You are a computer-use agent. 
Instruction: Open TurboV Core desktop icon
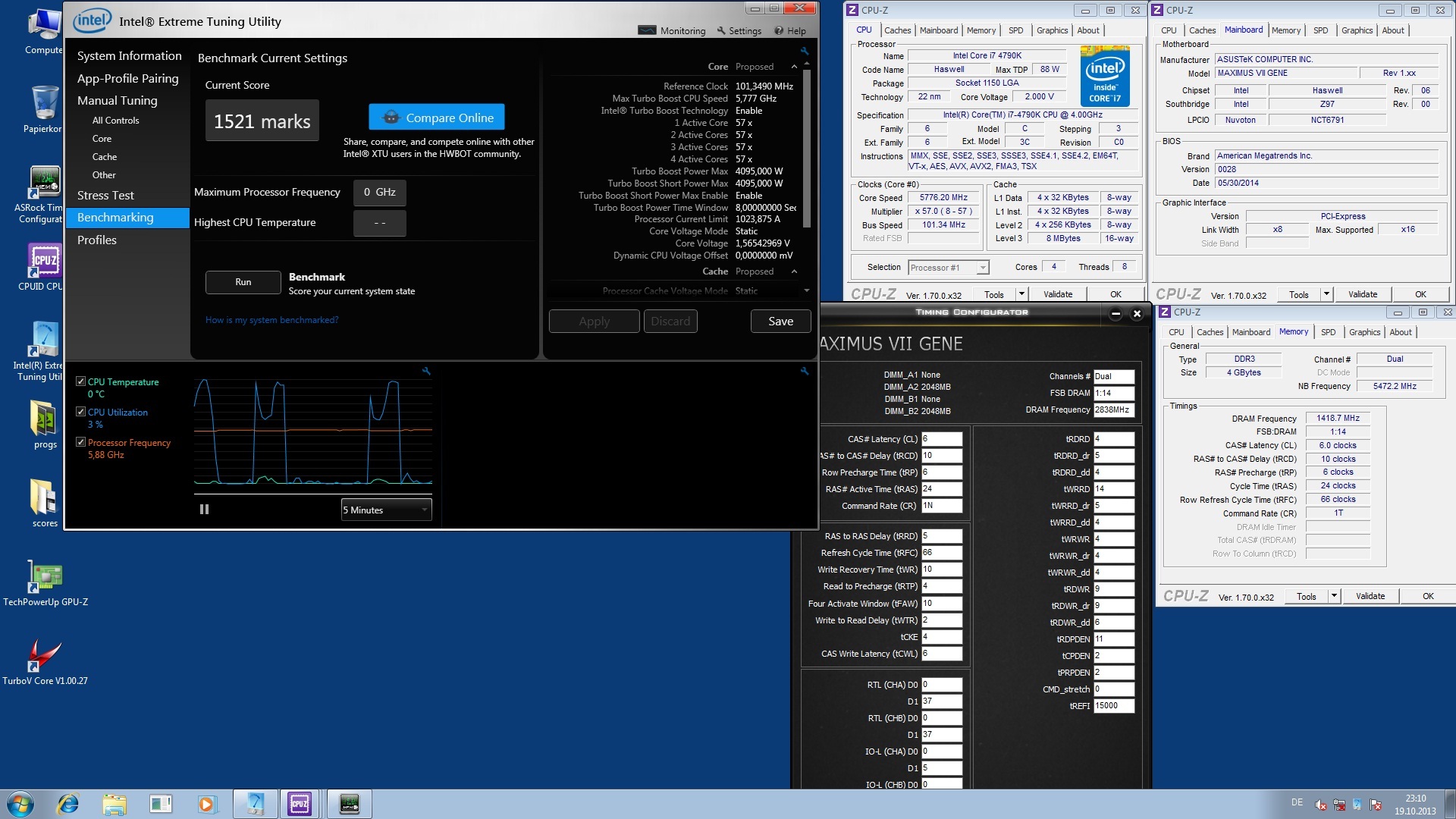45,661
